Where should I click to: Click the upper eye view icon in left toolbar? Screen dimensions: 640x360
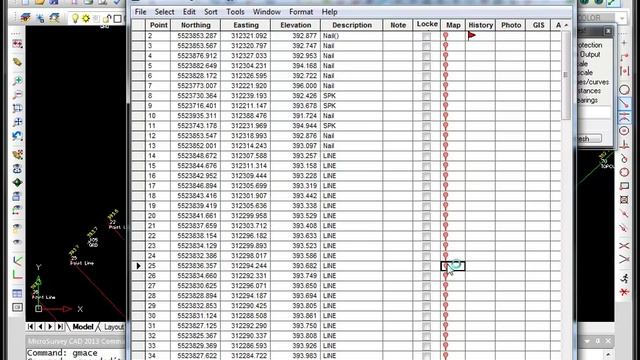[17, 228]
